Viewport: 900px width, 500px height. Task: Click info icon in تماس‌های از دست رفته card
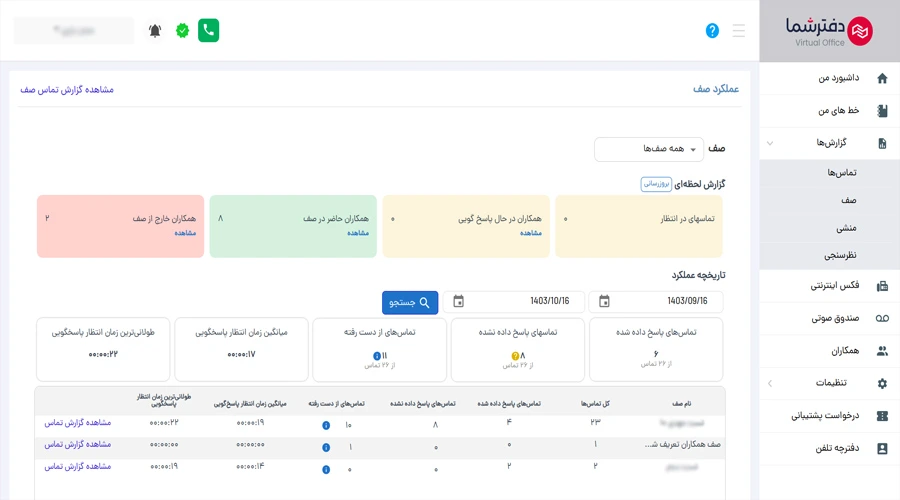click(x=377, y=356)
